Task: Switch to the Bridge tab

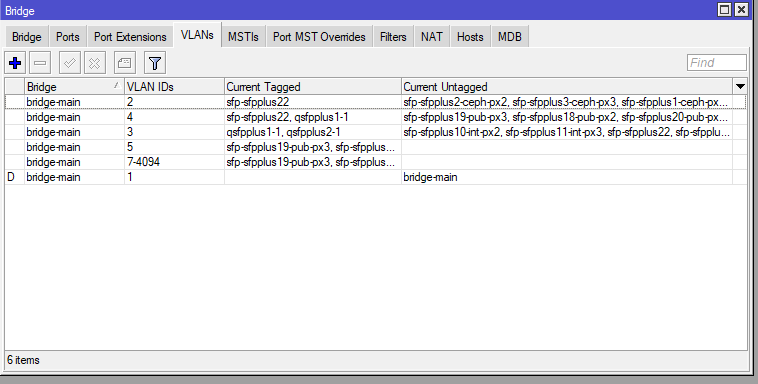Action: pyautogui.click(x=27, y=37)
